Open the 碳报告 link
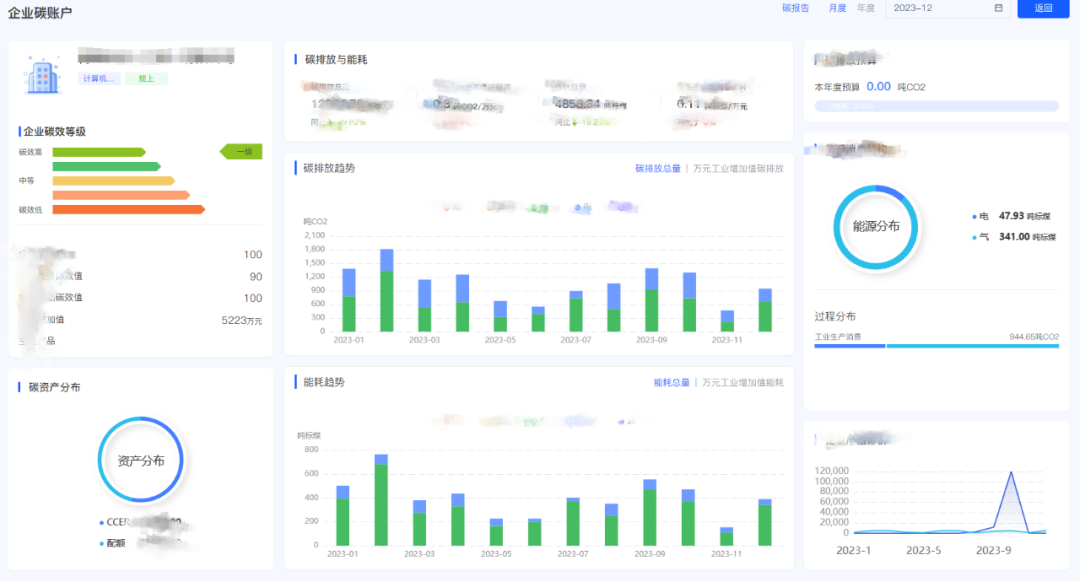Image resolution: width=1080 pixels, height=582 pixels. click(796, 8)
